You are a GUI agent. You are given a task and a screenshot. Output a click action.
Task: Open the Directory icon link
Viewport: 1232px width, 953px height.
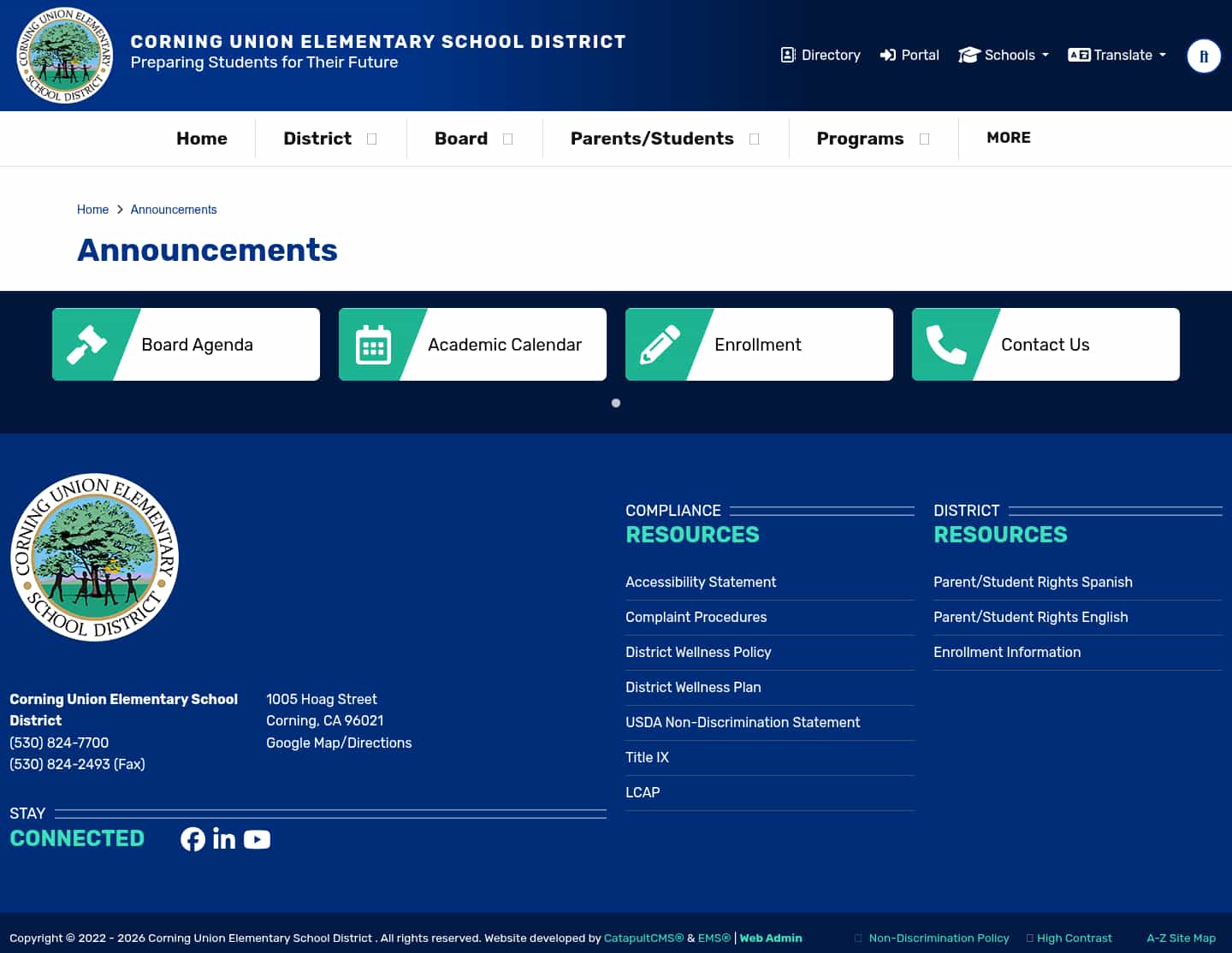[788, 55]
